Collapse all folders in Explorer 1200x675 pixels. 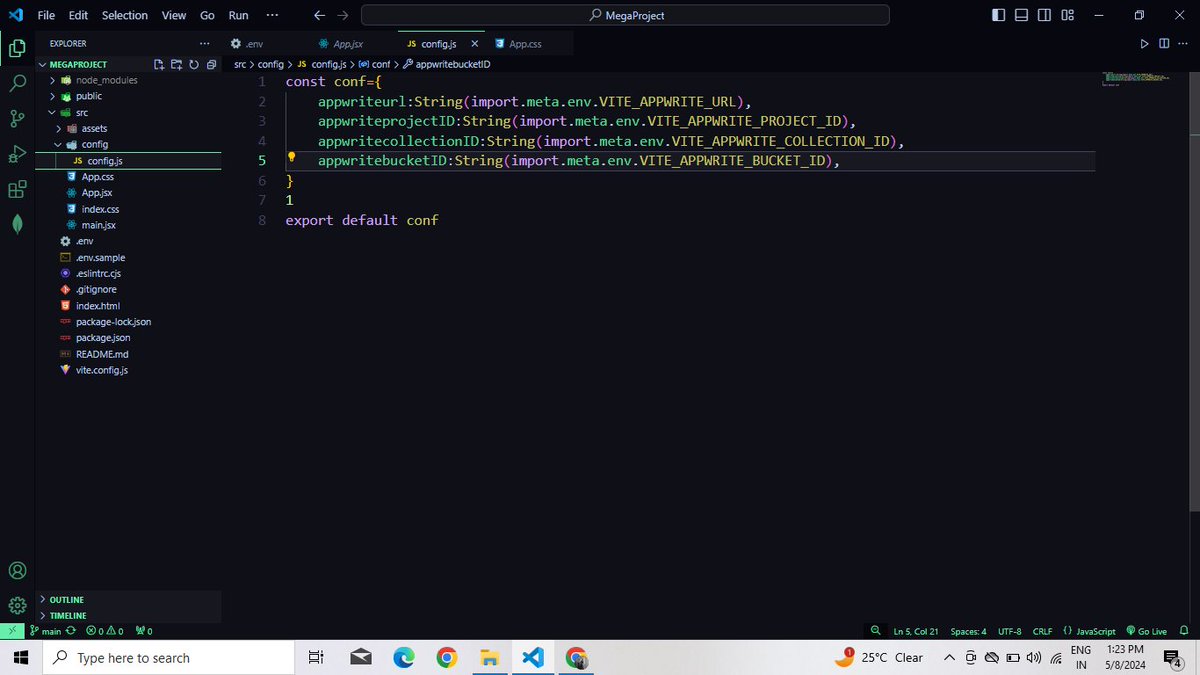[x=210, y=63]
